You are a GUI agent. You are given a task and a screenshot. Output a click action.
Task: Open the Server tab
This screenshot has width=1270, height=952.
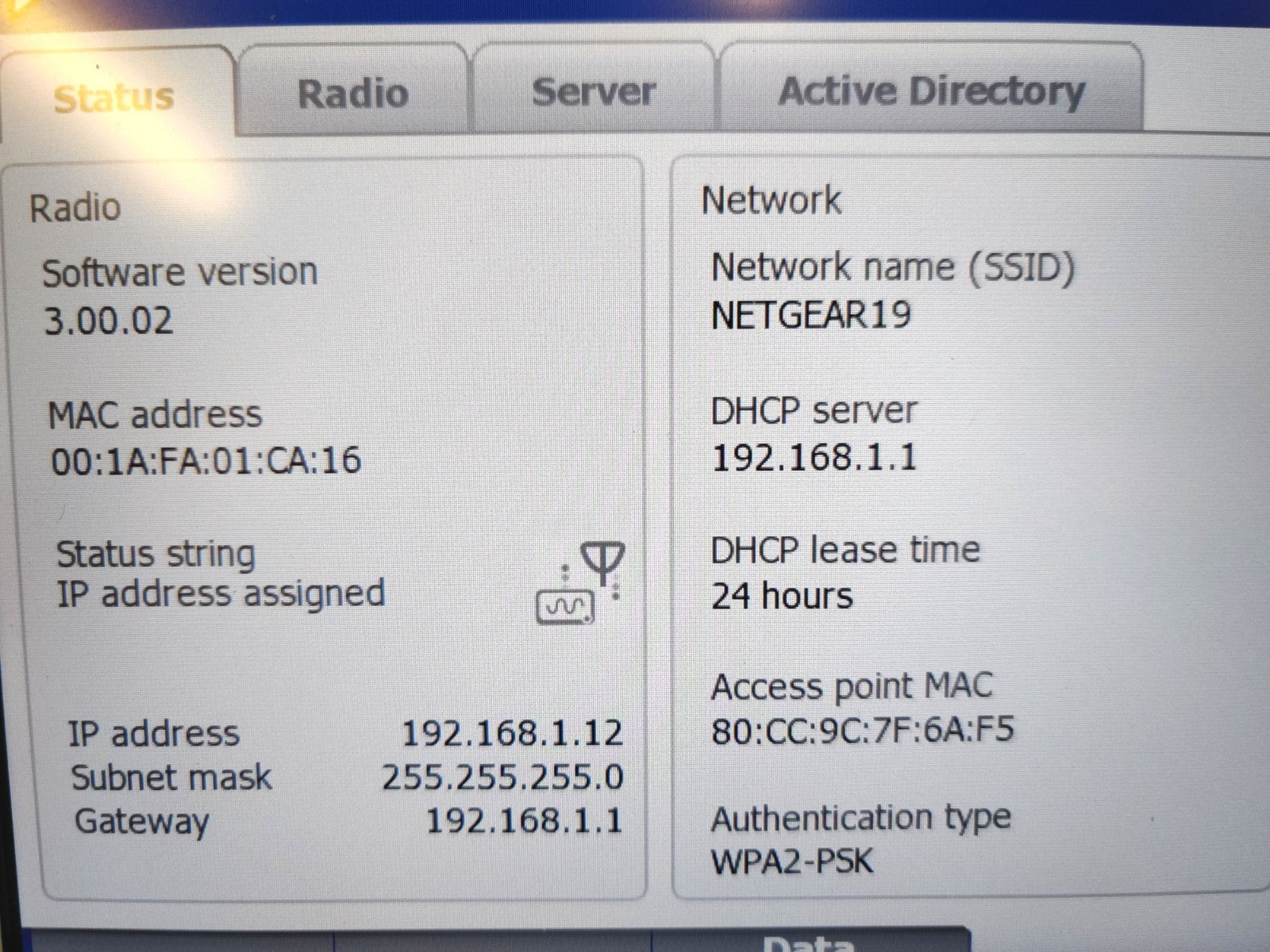[593, 91]
